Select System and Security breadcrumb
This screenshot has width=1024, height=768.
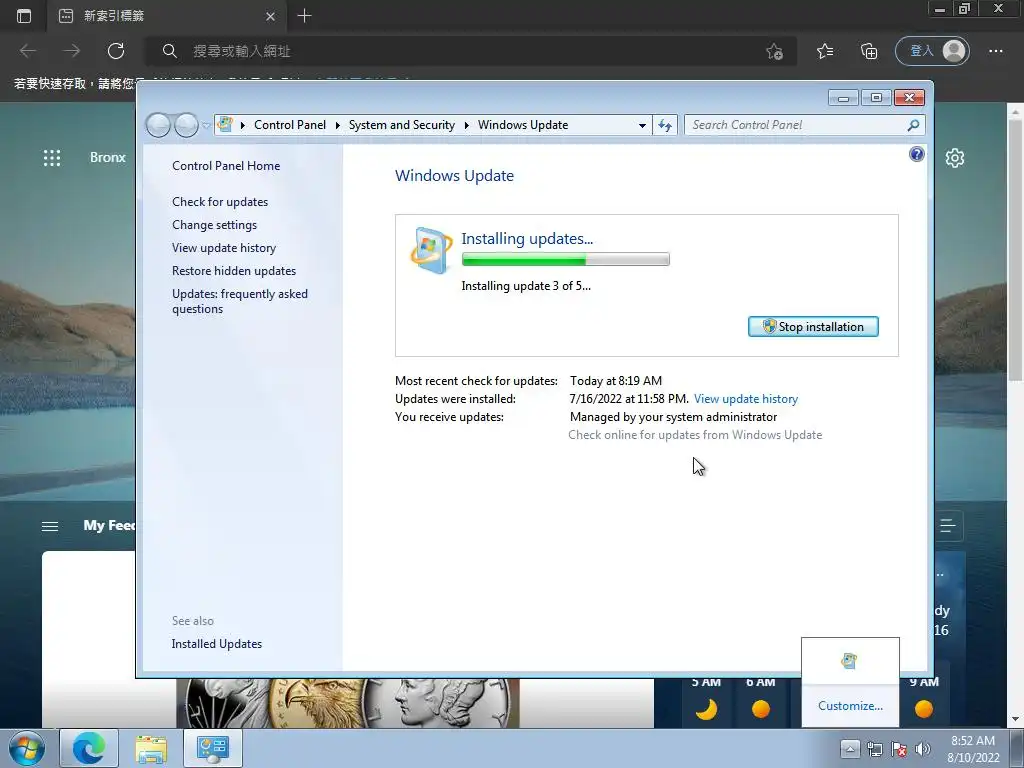pos(402,125)
